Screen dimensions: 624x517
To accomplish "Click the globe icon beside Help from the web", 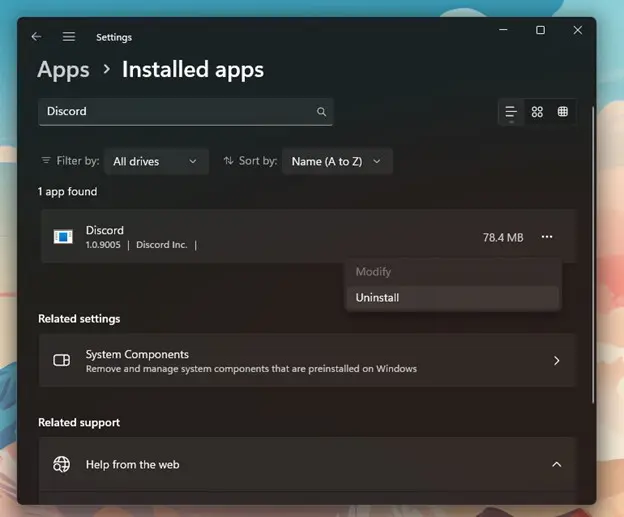I will click(x=61, y=464).
